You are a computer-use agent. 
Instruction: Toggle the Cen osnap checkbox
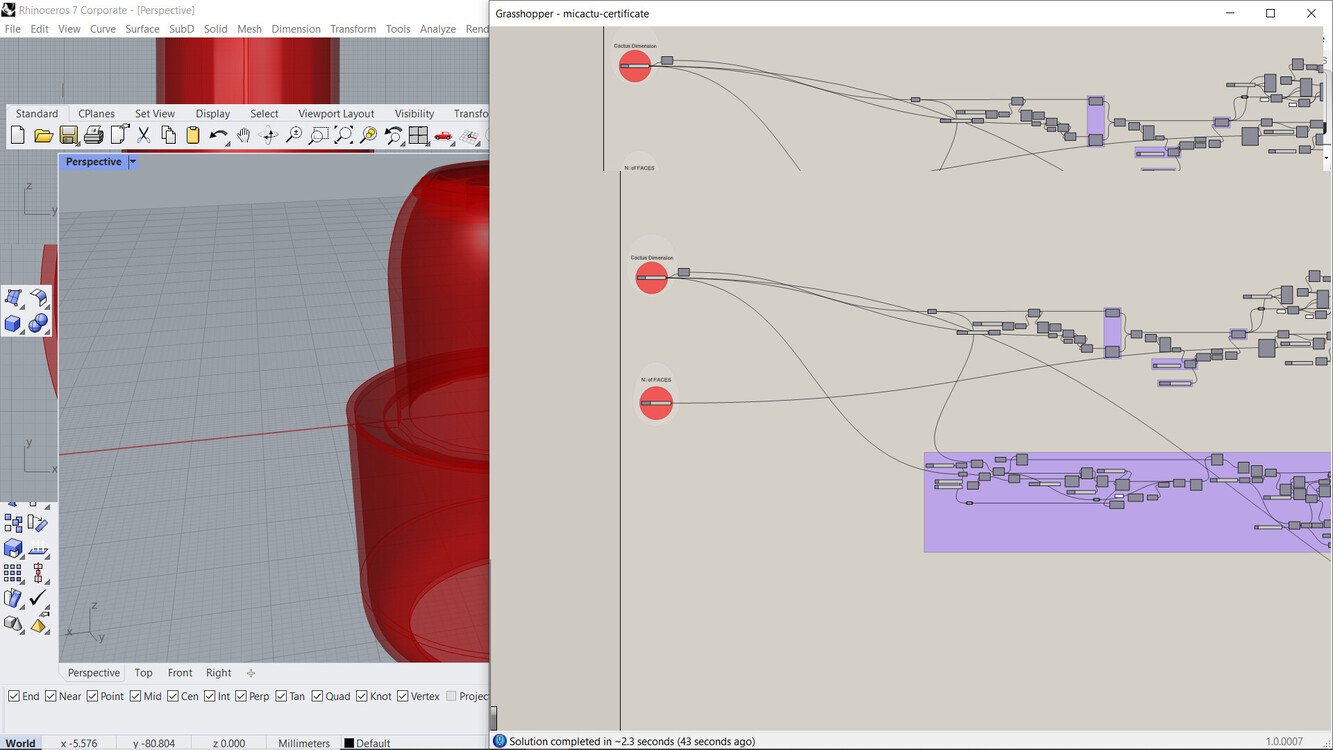(173, 696)
